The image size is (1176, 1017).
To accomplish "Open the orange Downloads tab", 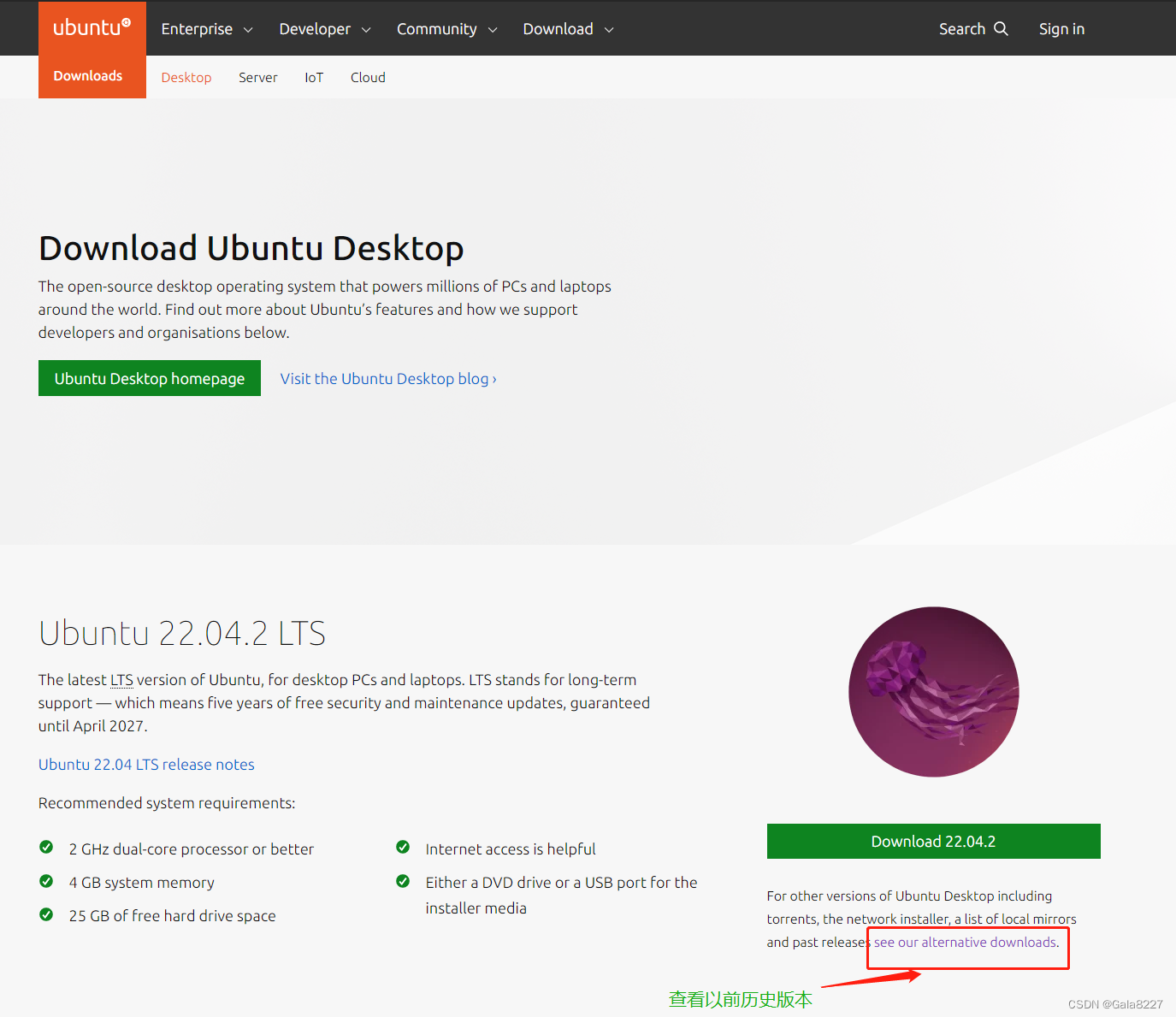I will 92,76.
